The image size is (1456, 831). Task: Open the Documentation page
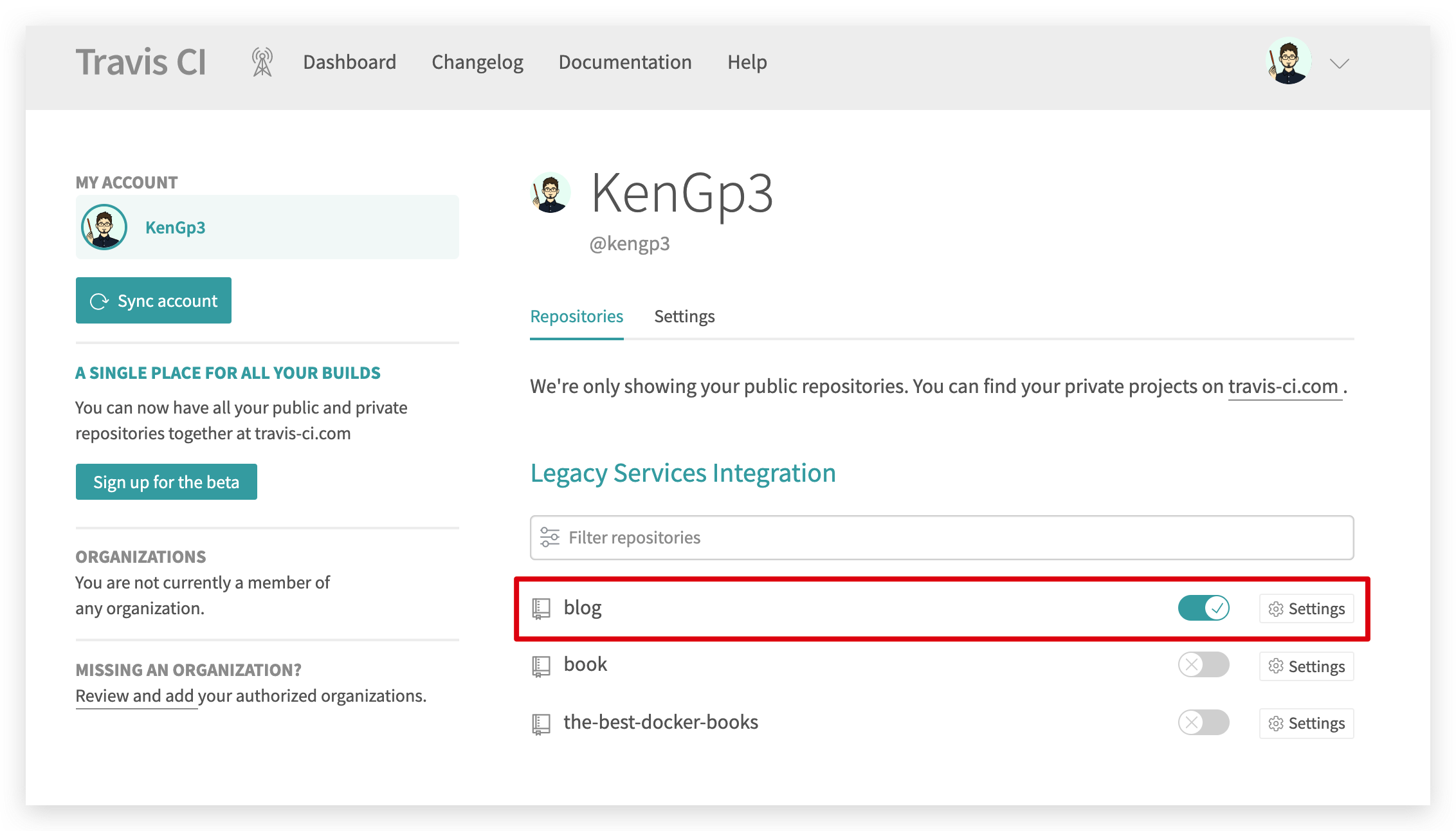coord(625,62)
